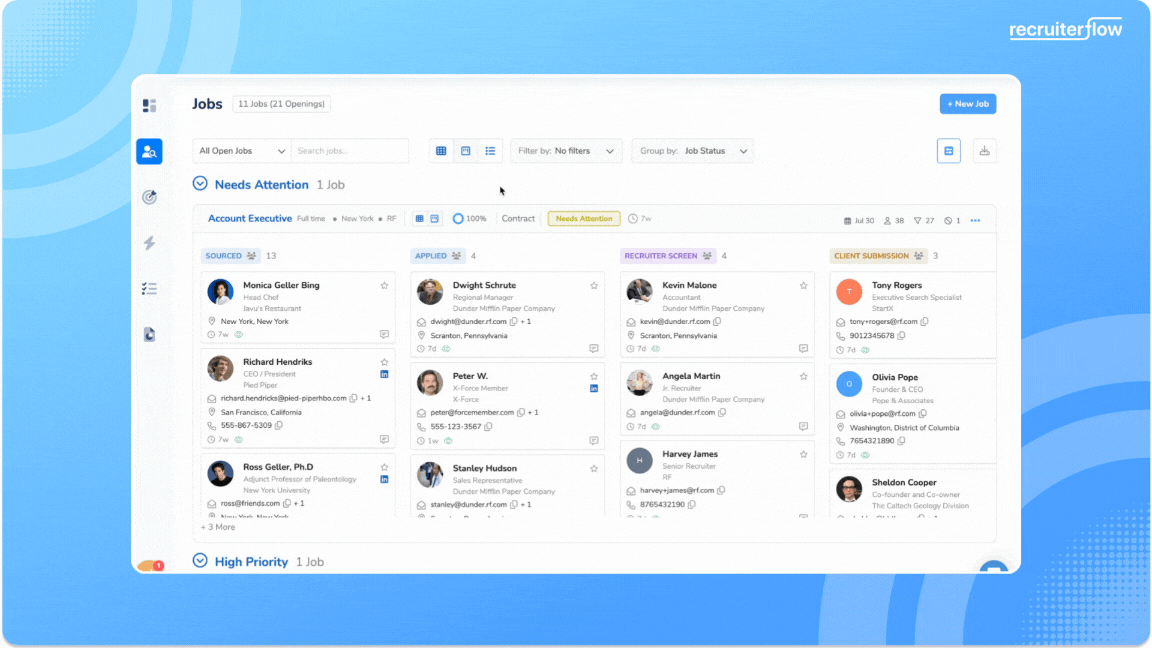Click the download export icon button

984,151
